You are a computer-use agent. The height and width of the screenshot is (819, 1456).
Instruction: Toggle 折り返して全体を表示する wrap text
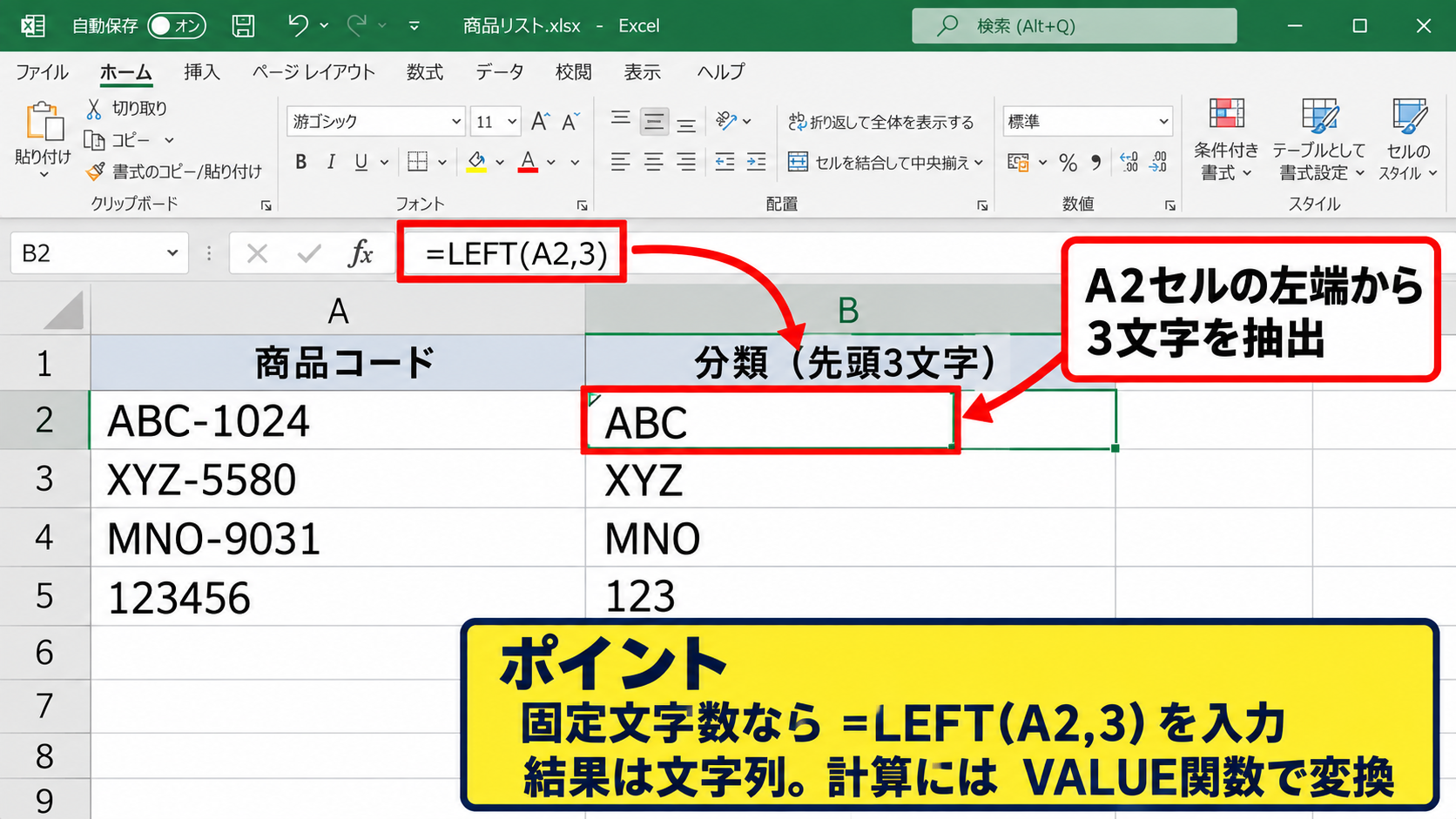(881, 122)
